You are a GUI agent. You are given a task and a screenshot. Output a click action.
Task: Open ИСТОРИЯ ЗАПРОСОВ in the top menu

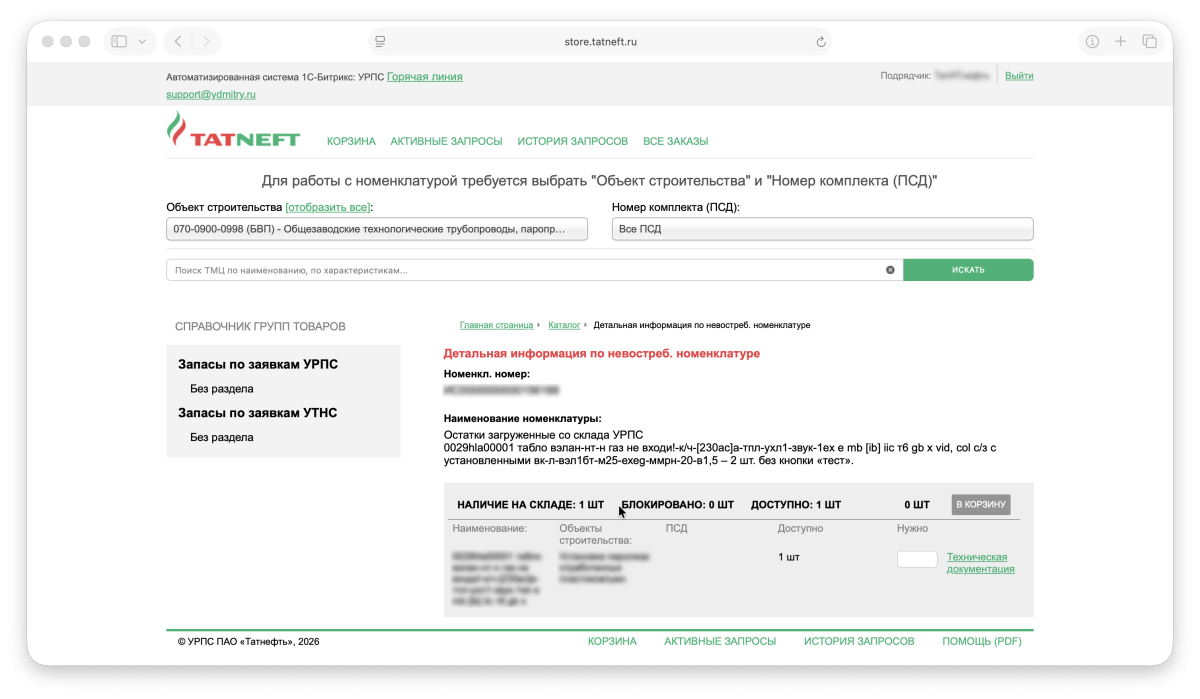click(573, 142)
